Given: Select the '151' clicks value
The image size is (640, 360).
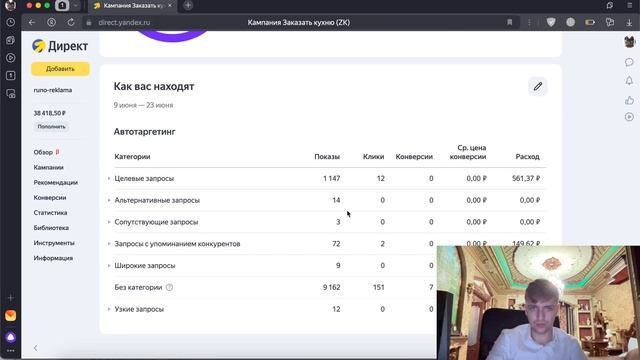Looking at the screenshot, I should (378, 287).
